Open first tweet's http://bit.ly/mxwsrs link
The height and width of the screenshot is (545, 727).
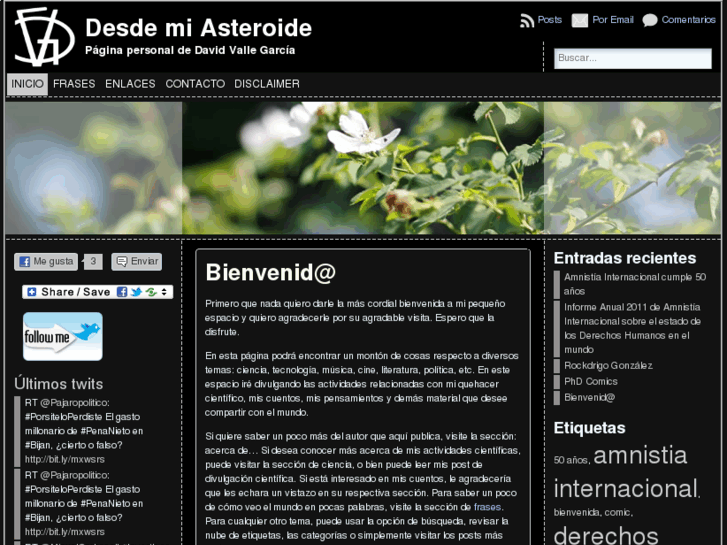tap(65, 459)
